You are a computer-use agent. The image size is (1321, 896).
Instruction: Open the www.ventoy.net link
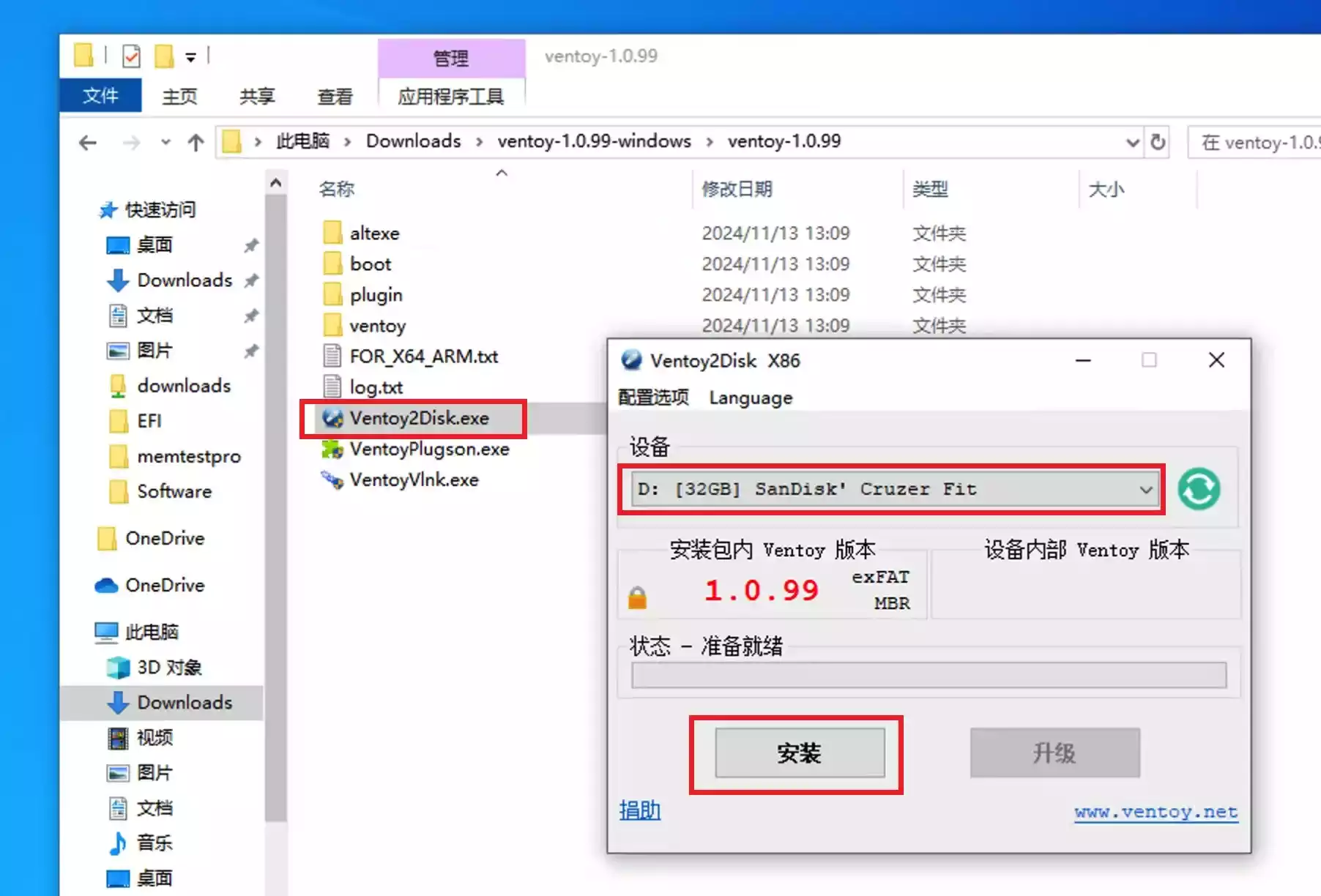pyautogui.click(x=1156, y=812)
